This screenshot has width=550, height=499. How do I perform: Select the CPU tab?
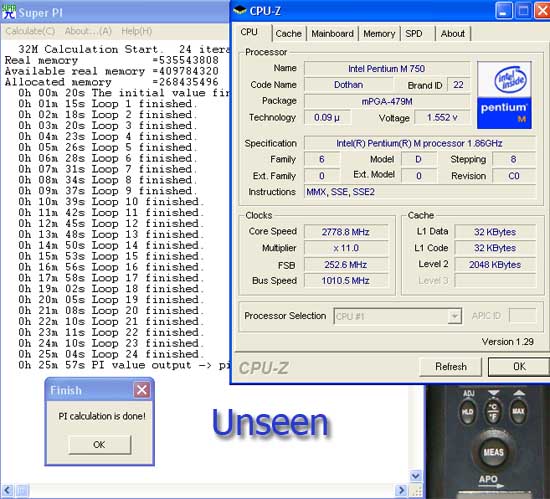249,32
